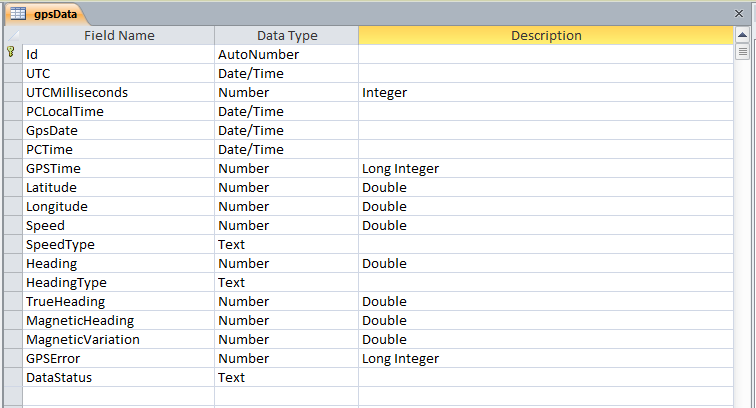Click Description cell for GPSTime

[546, 168]
